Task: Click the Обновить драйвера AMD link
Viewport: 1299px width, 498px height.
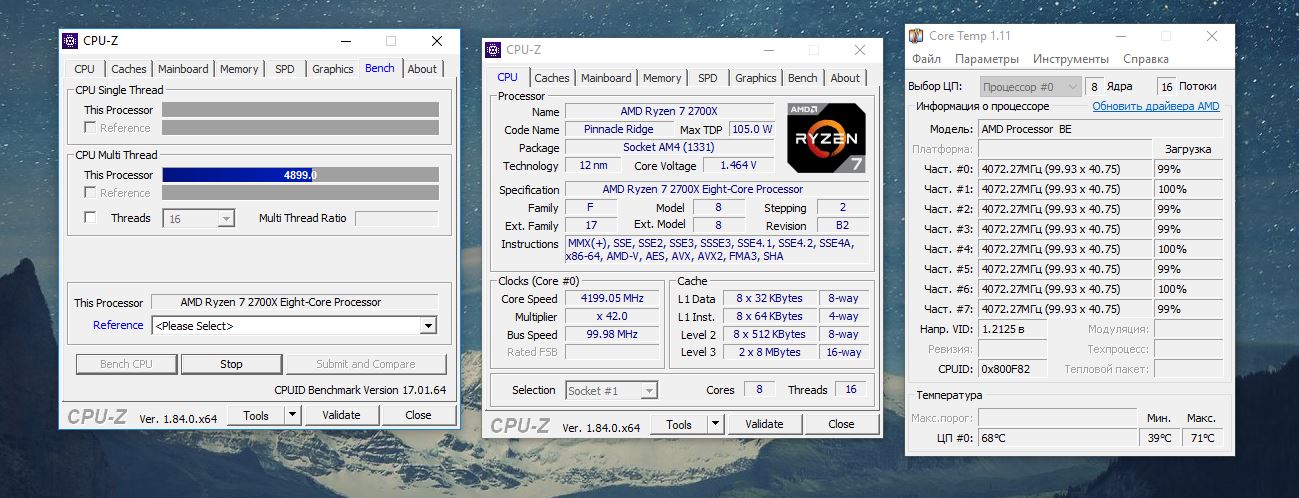Action: tap(1156, 106)
